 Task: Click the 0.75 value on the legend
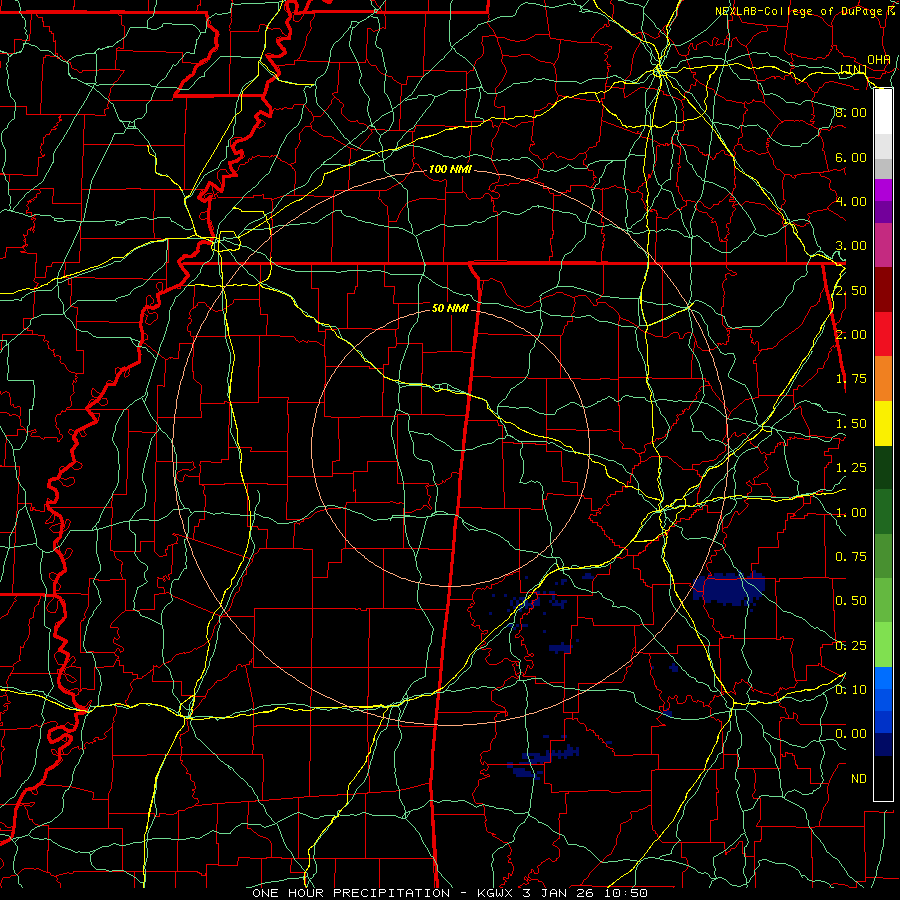851,557
